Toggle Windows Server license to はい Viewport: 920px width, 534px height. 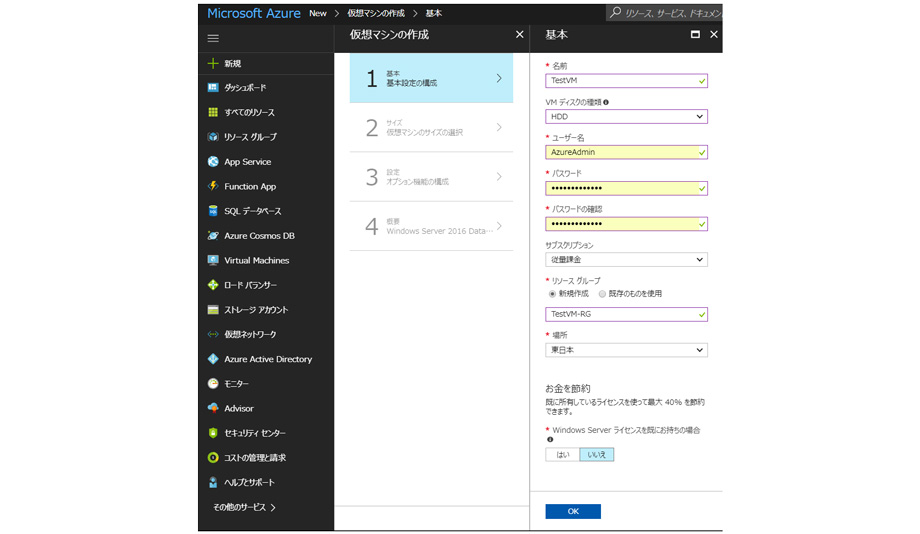[562, 454]
